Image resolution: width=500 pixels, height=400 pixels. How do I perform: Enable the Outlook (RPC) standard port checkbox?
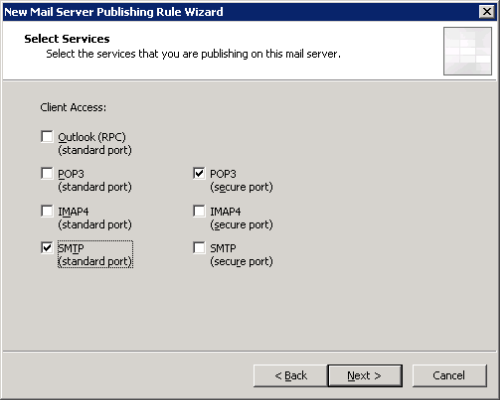point(47,137)
